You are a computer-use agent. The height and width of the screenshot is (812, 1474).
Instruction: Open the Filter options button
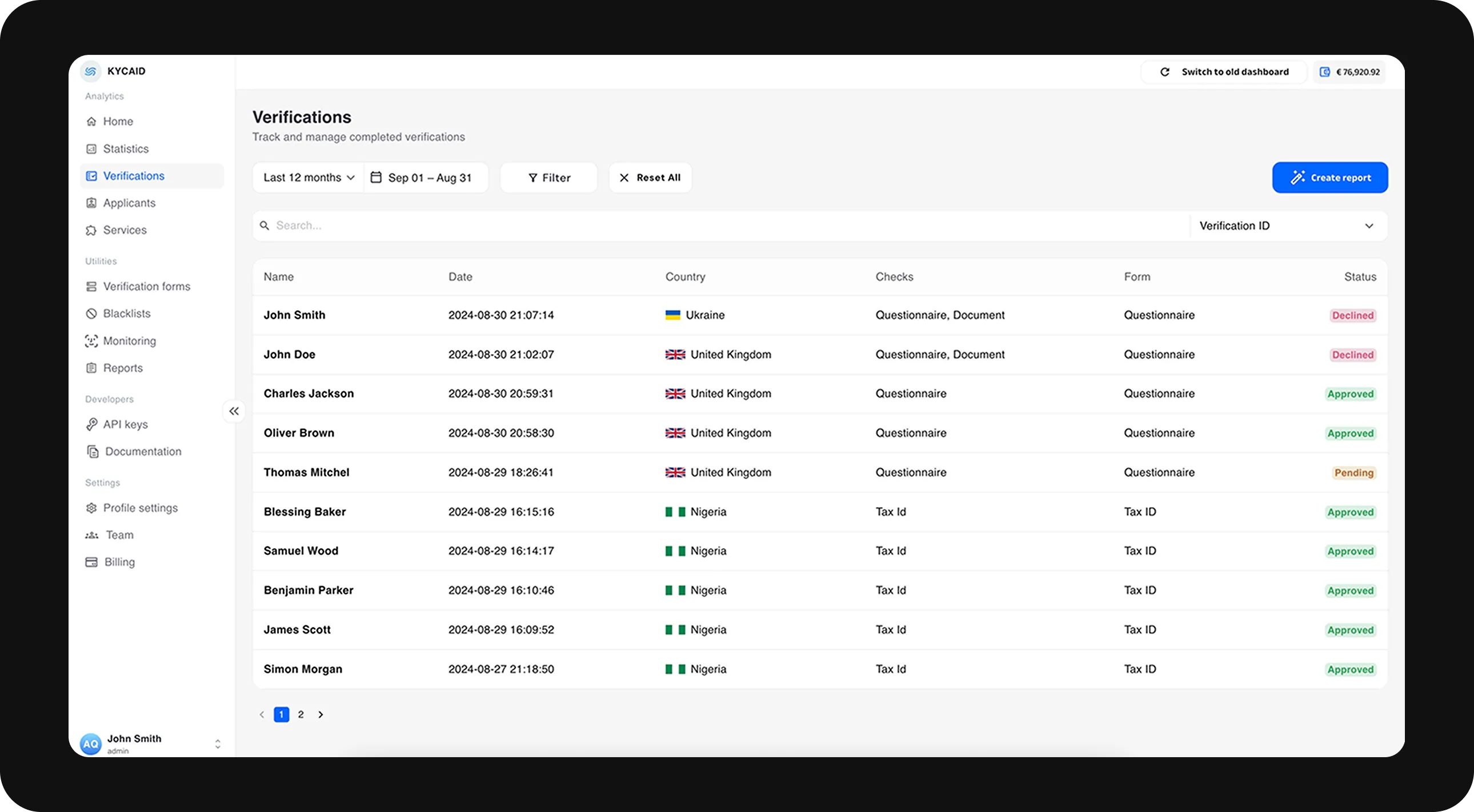(x=548, y=178)
